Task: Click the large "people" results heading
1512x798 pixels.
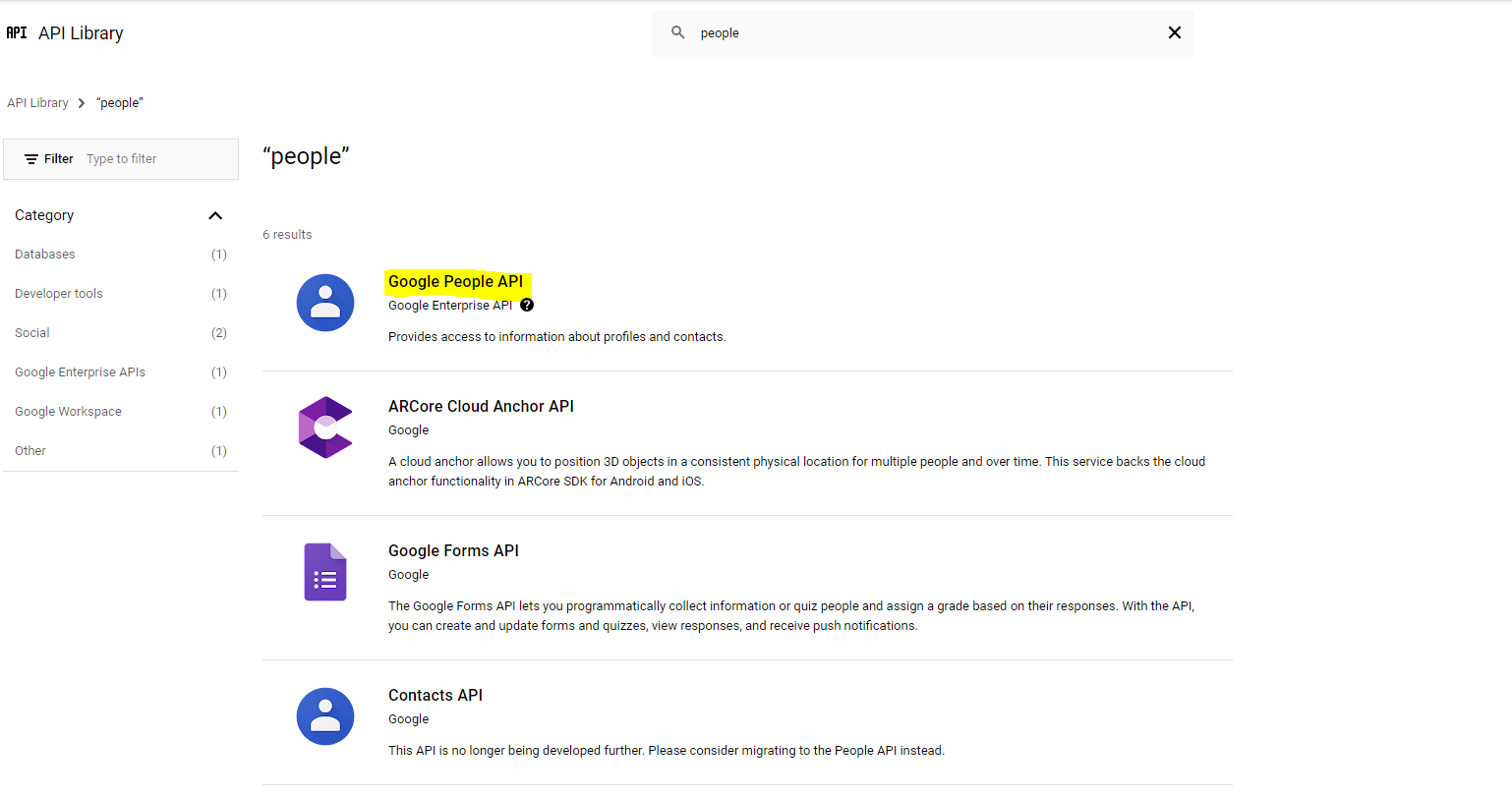Action: (306, 156)
